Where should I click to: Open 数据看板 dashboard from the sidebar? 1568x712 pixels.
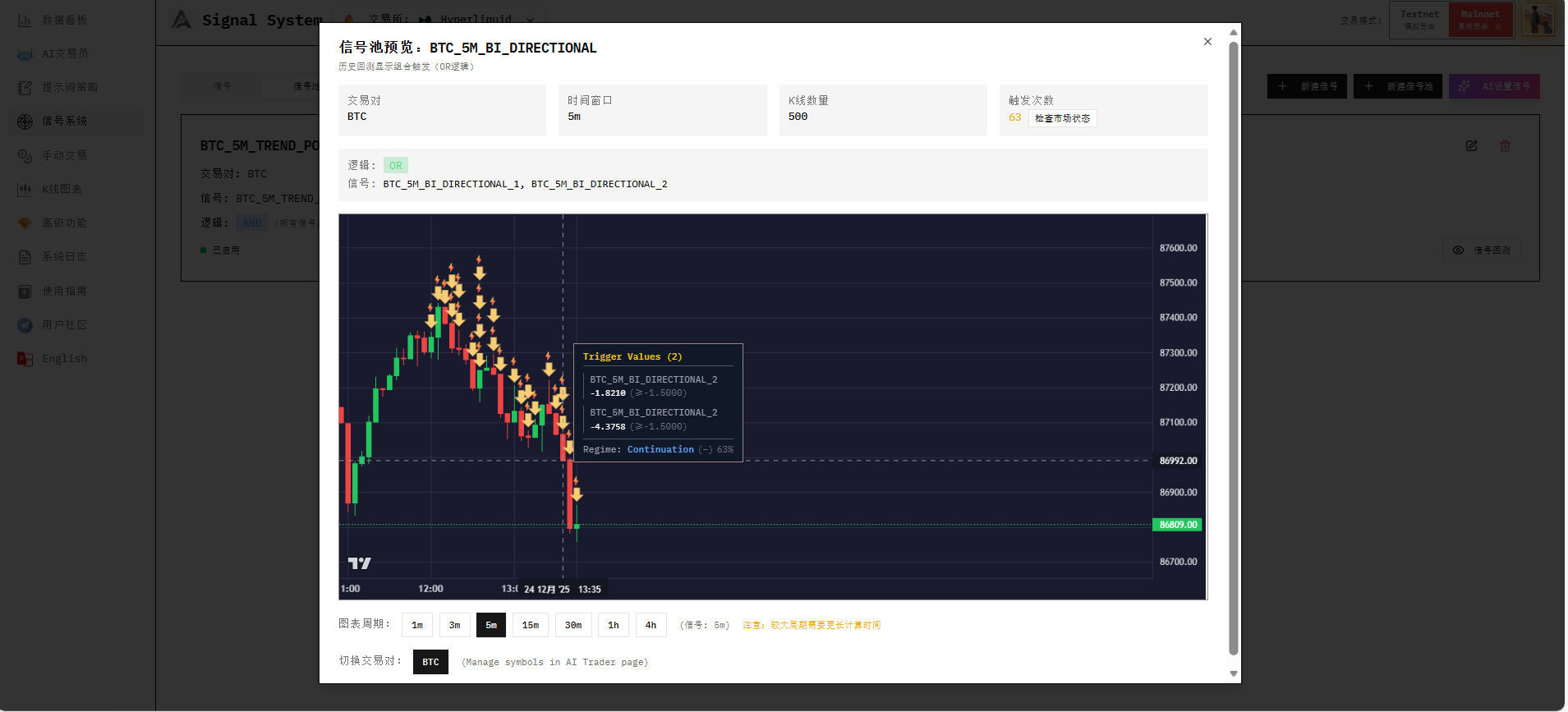(x=64, y=20)
